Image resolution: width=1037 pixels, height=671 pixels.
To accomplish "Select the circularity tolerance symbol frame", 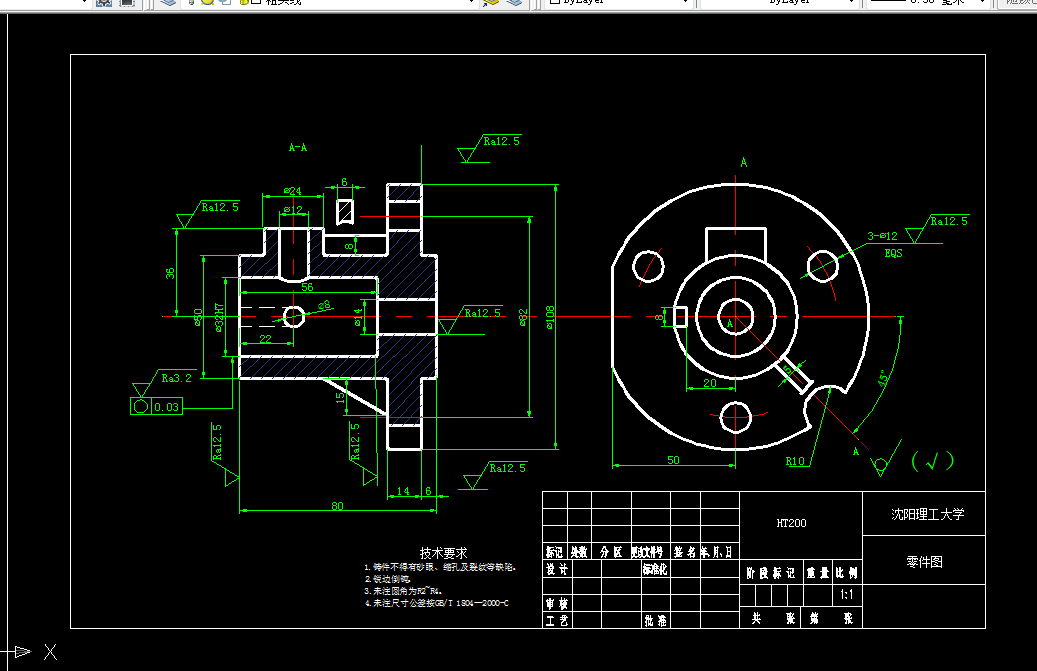I will coord(141,407).
